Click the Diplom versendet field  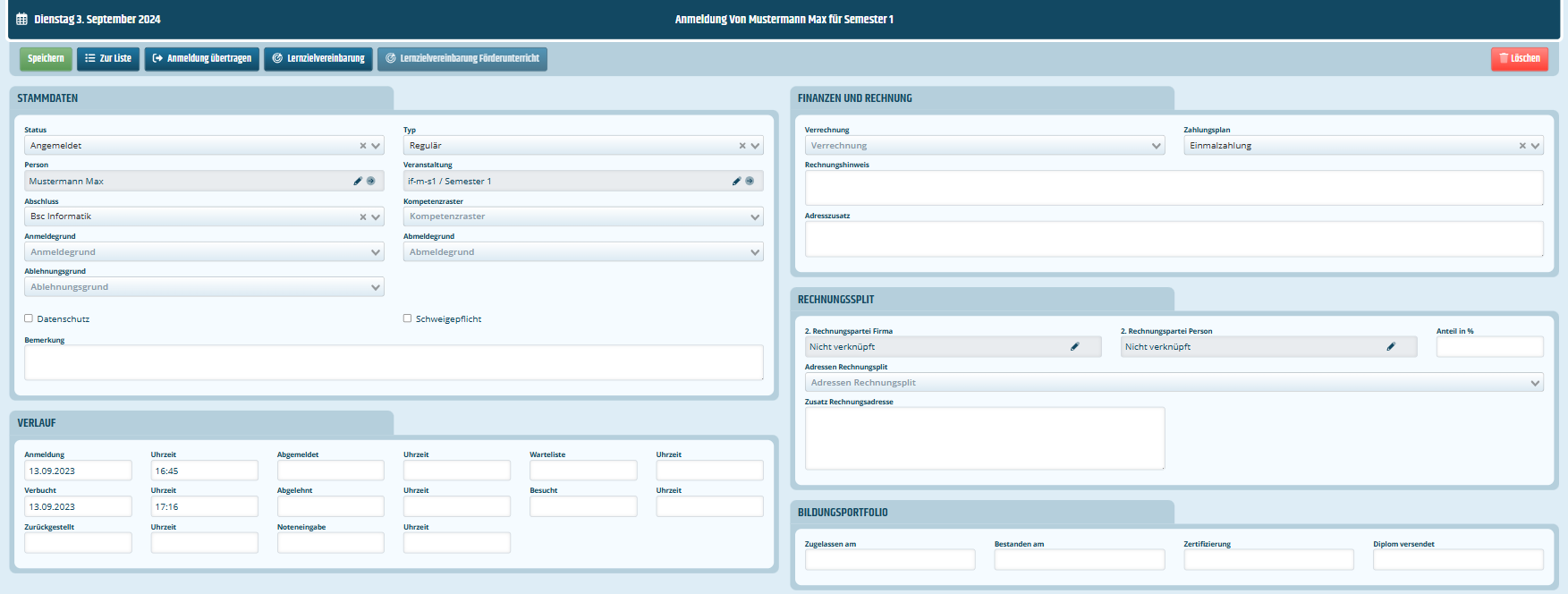(1459, 560)
